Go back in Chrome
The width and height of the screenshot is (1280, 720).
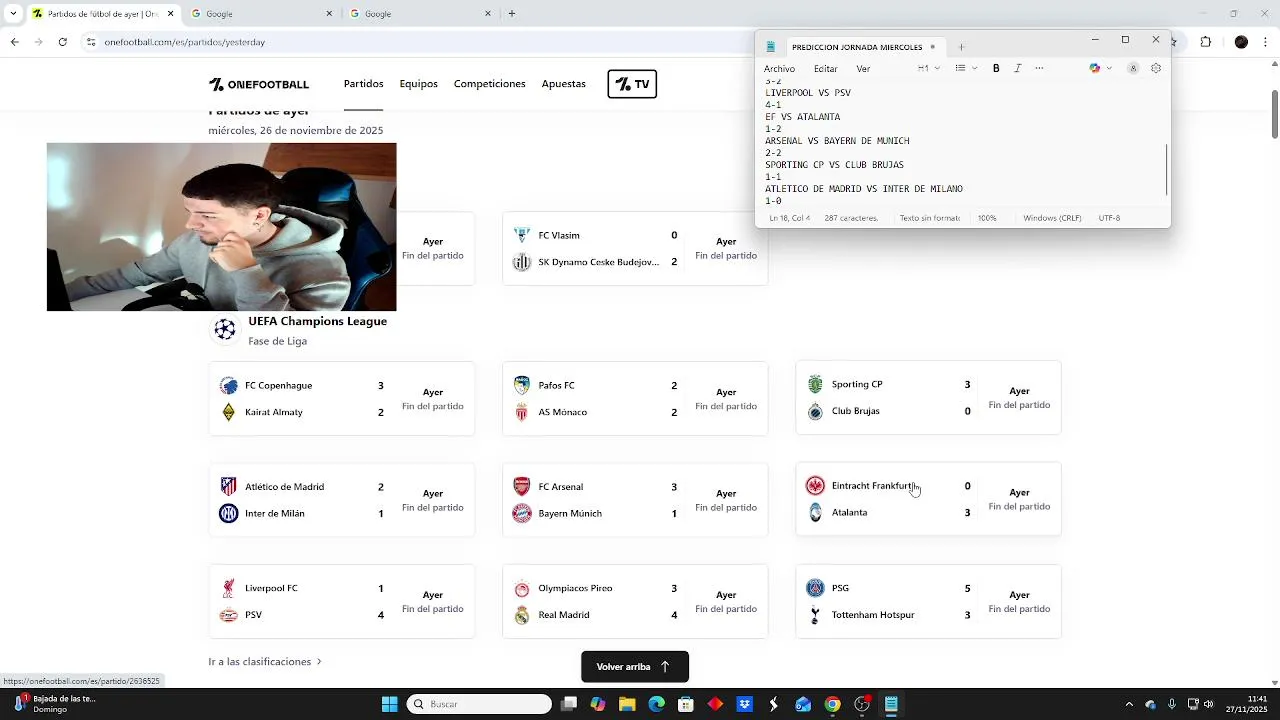[x=14, y=42]
